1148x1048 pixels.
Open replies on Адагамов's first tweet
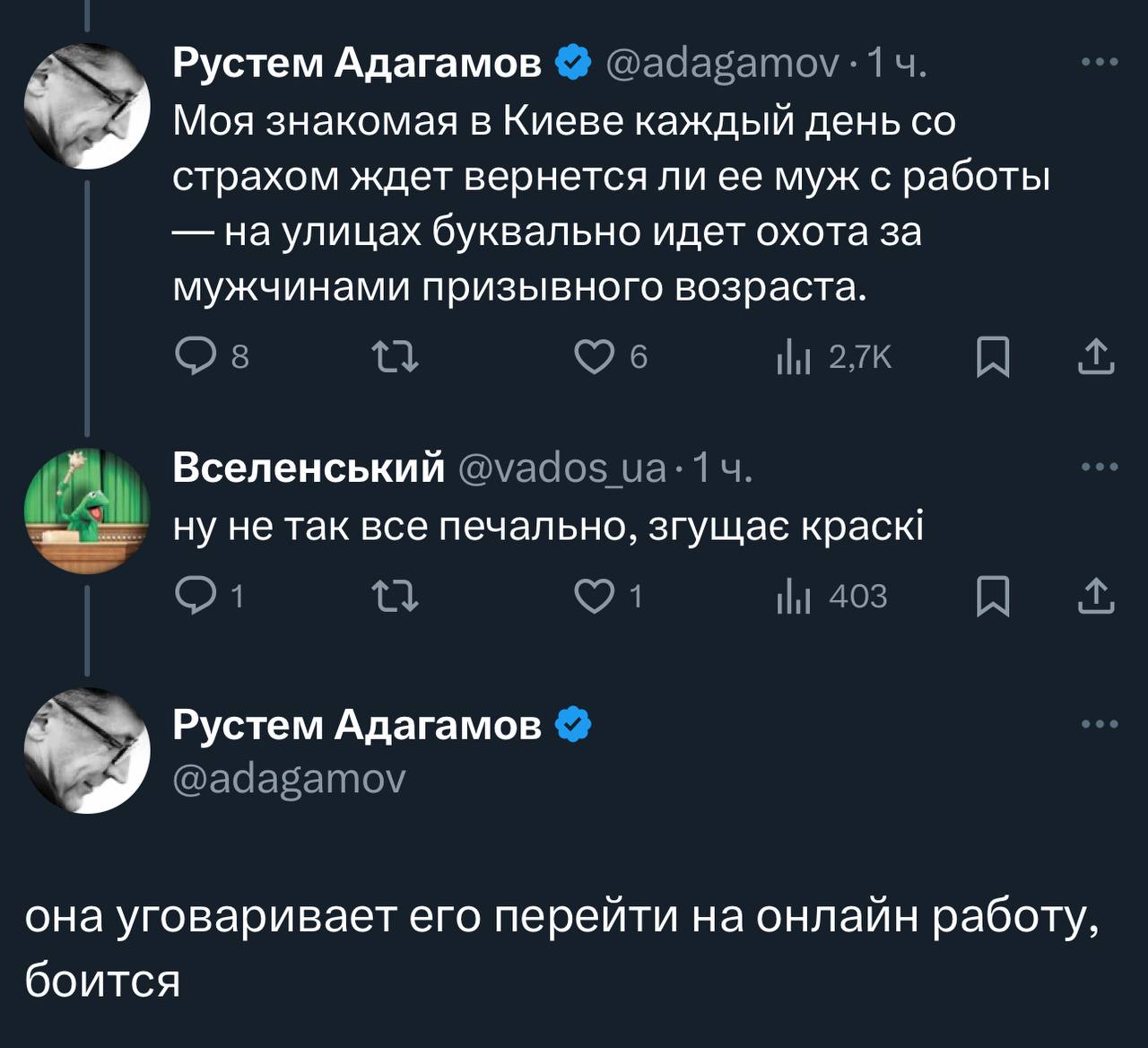pos(213,357)
